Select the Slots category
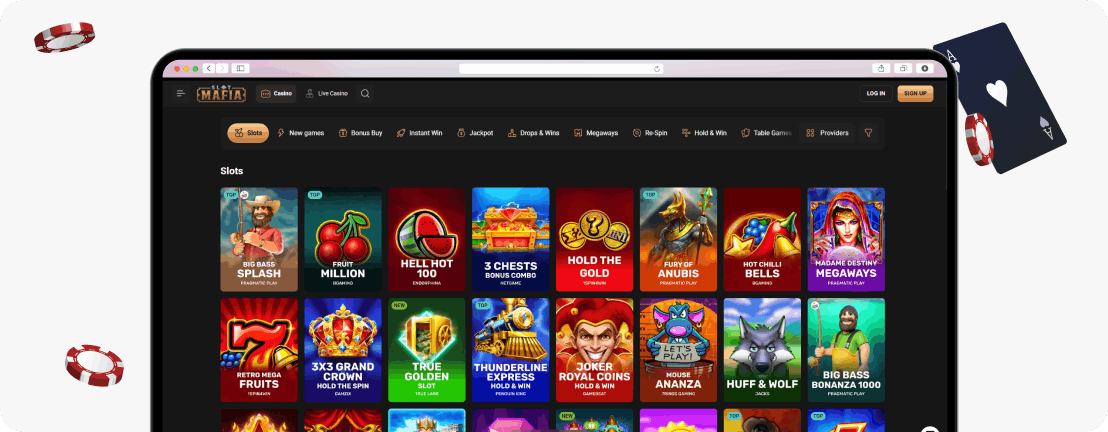Screen dimensions: 1108x432 (x=248, y=133)
